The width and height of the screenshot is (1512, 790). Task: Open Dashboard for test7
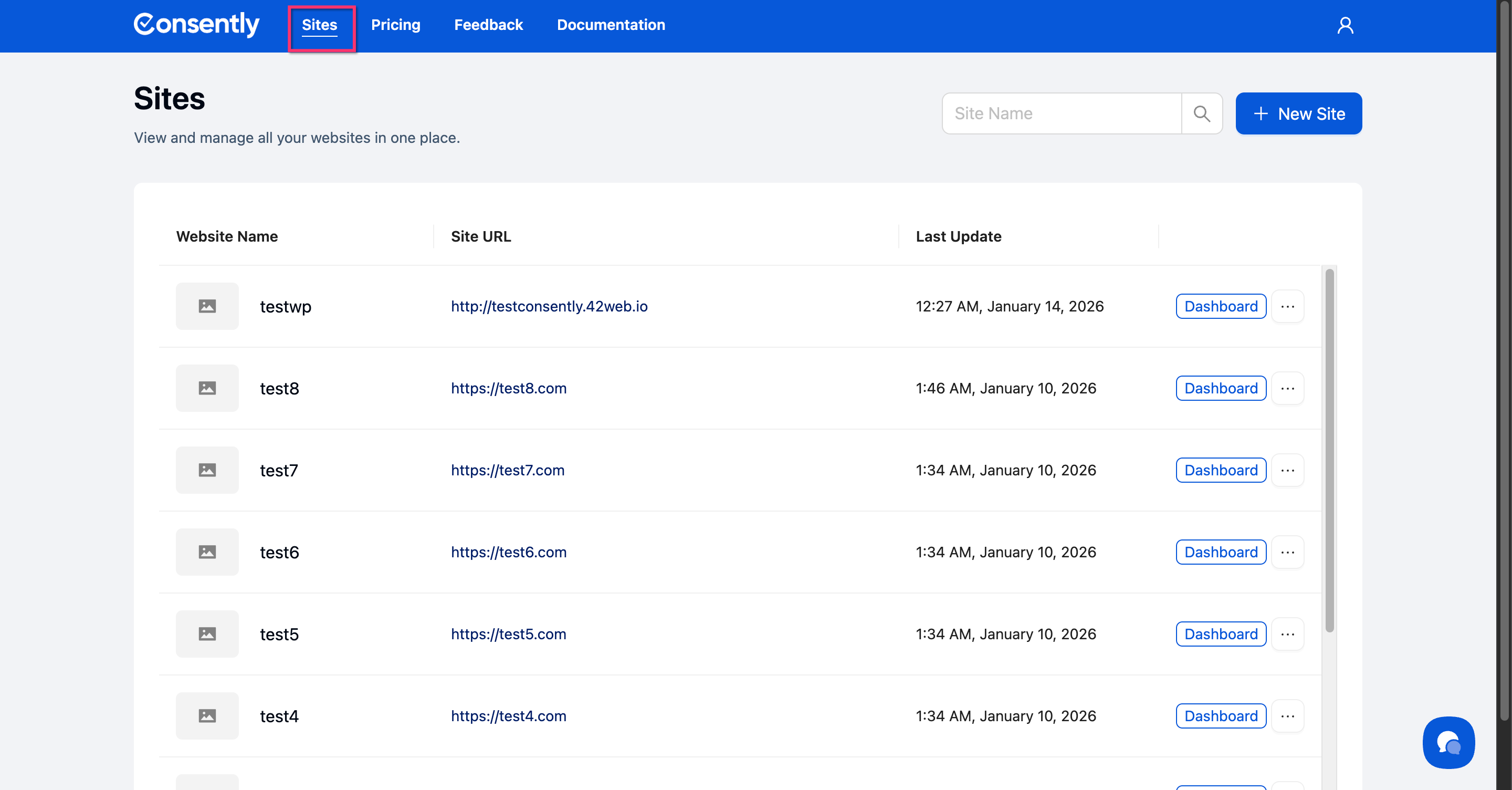click(1220, 470)
